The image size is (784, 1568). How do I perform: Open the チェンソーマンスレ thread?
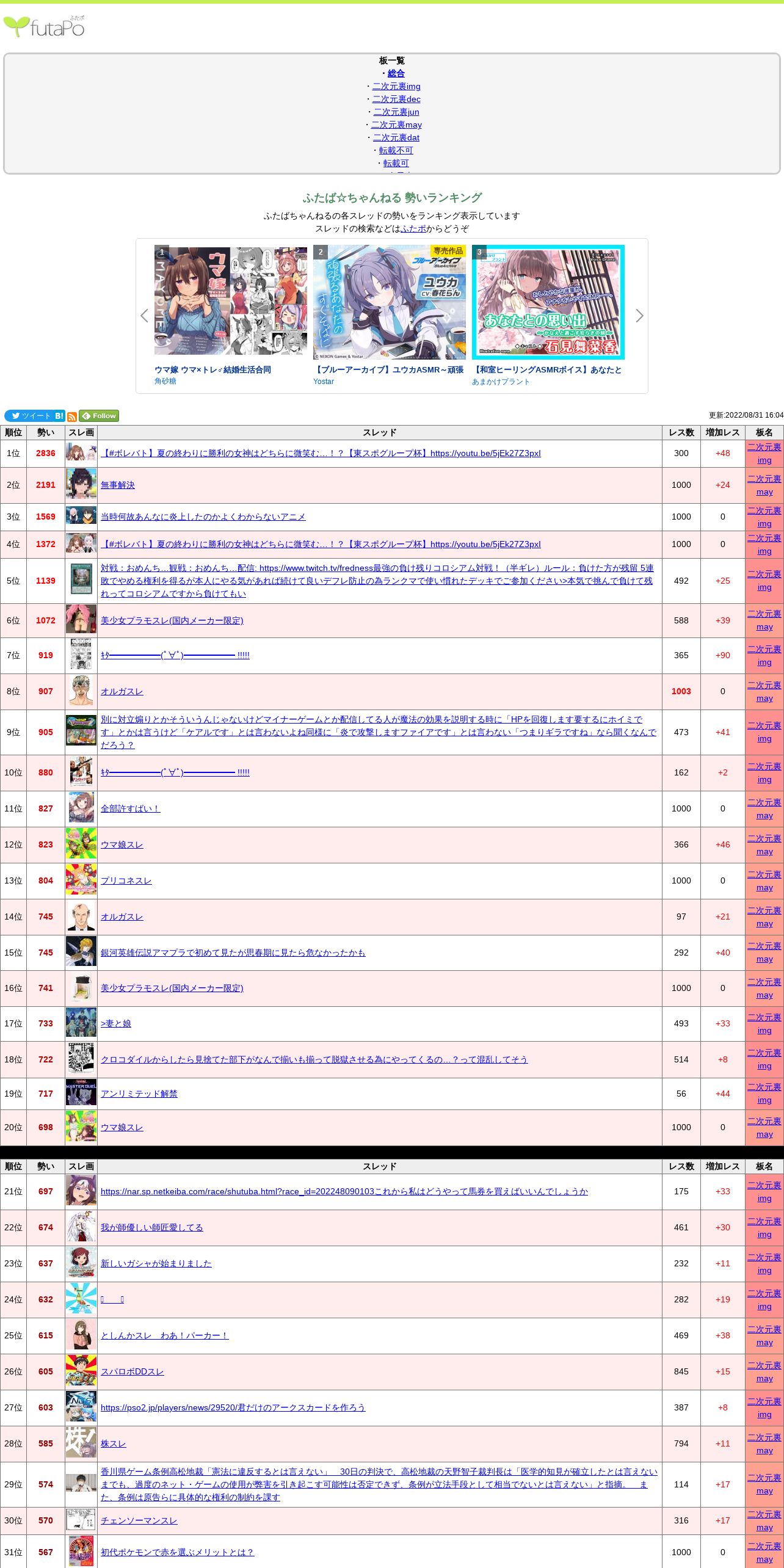click(x=139, y=1520)
